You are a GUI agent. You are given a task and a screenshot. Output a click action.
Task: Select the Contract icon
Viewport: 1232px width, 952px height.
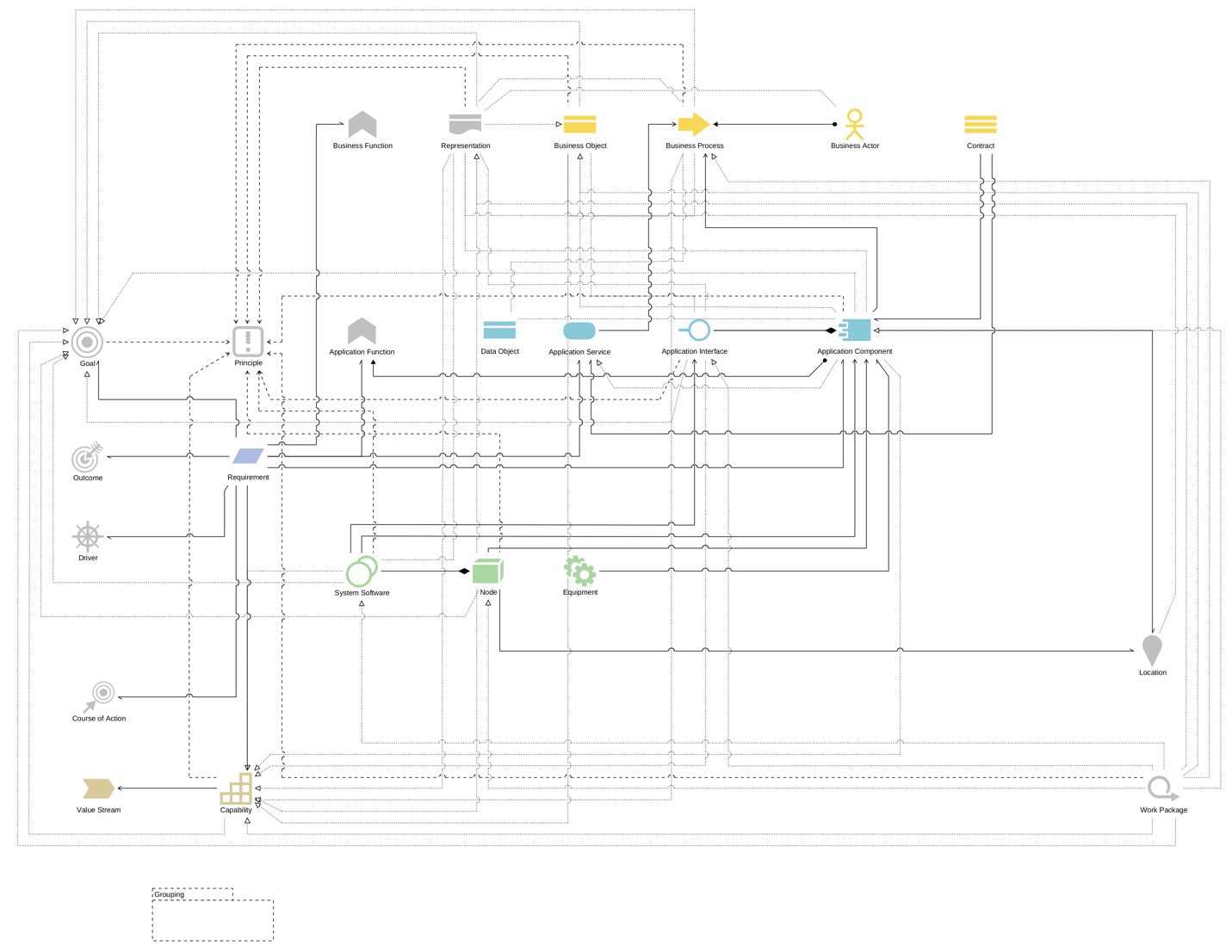981,124
